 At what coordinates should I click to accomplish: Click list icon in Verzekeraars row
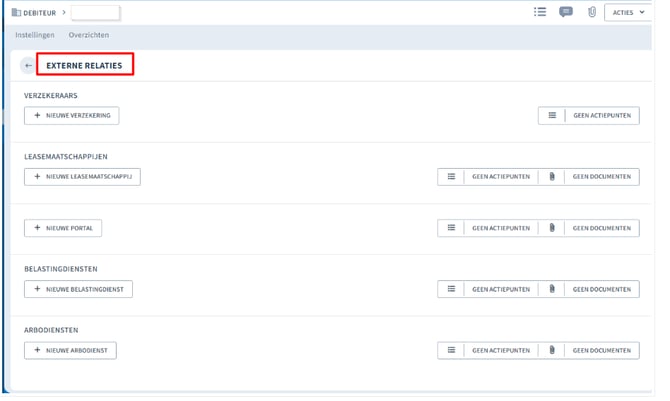tap(551, 116)
